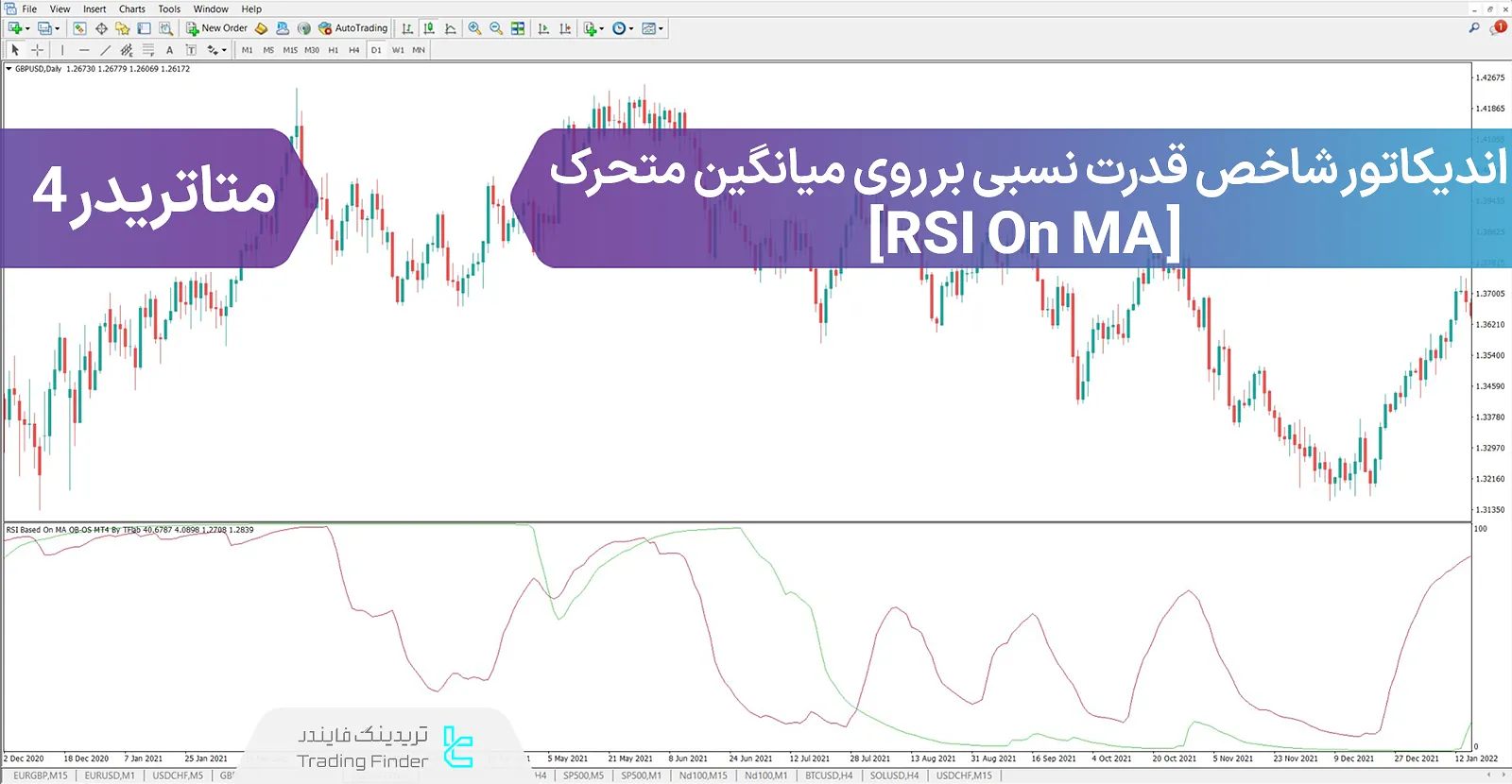Click the 5 May 2021 date label
This screenshot has width=1512, height=784.
coord(567,758)
